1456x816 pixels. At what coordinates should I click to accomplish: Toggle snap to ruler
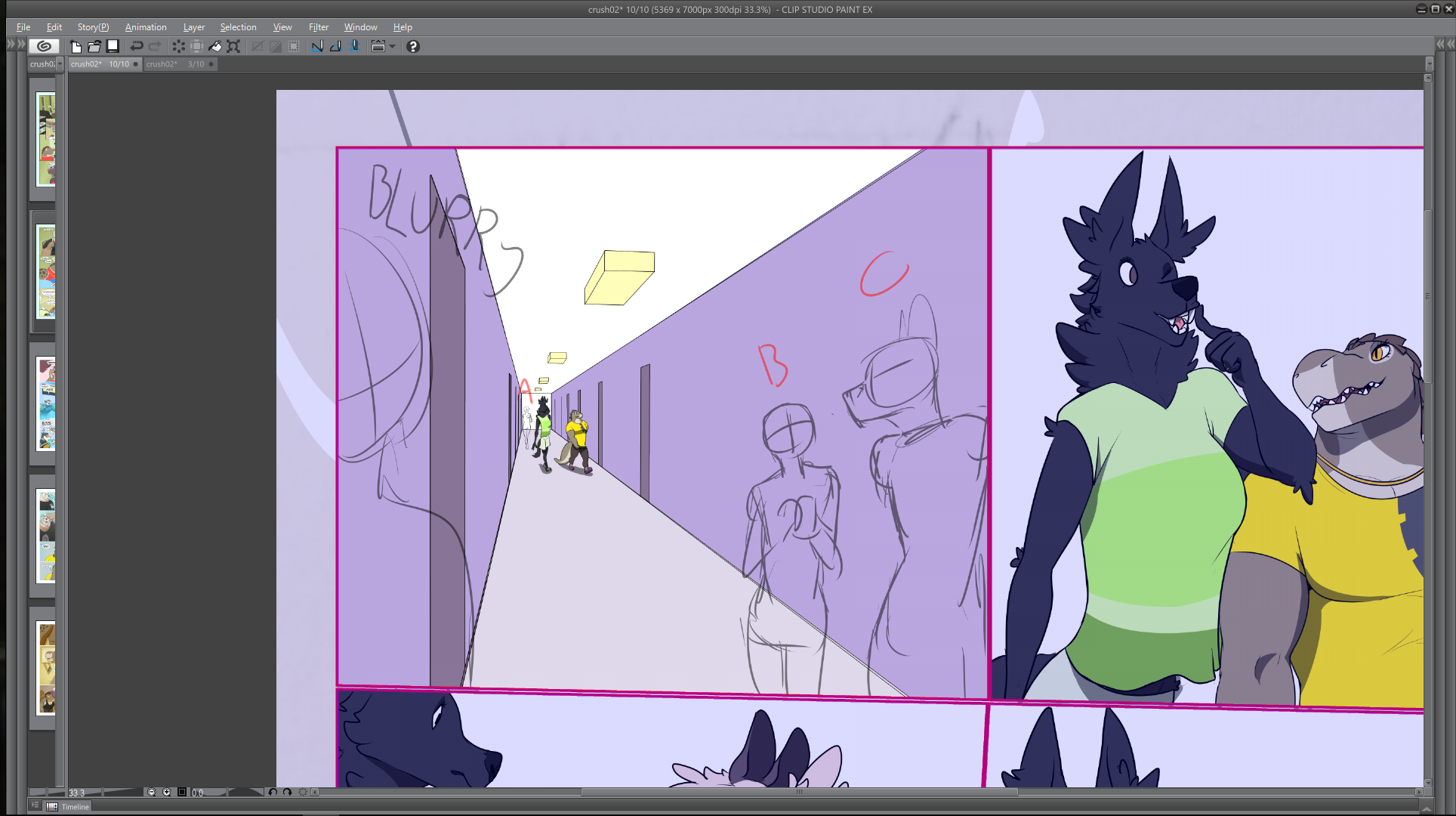[317, 46]
